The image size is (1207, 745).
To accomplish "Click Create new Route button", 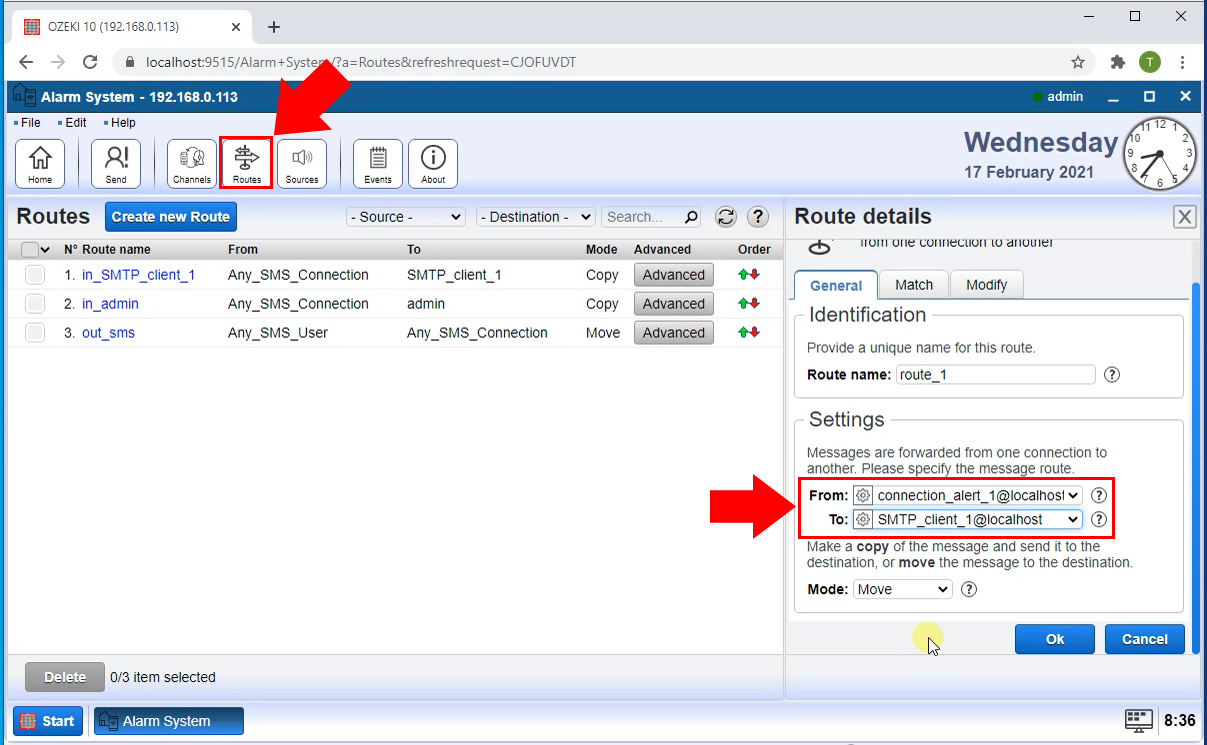I will pos(171,217).
